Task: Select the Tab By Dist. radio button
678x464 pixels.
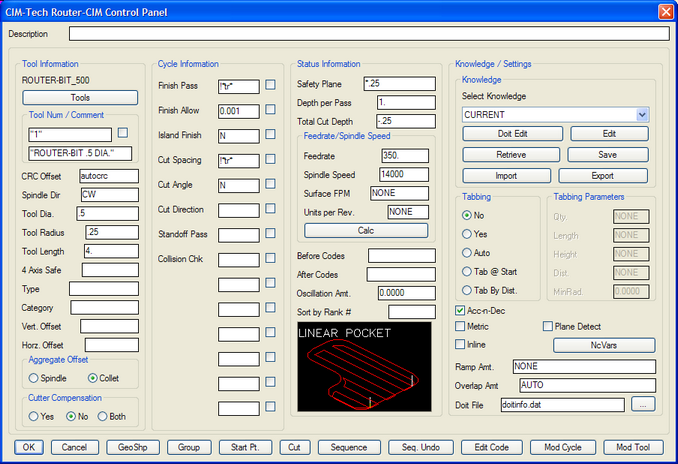Action: (467, 290)
